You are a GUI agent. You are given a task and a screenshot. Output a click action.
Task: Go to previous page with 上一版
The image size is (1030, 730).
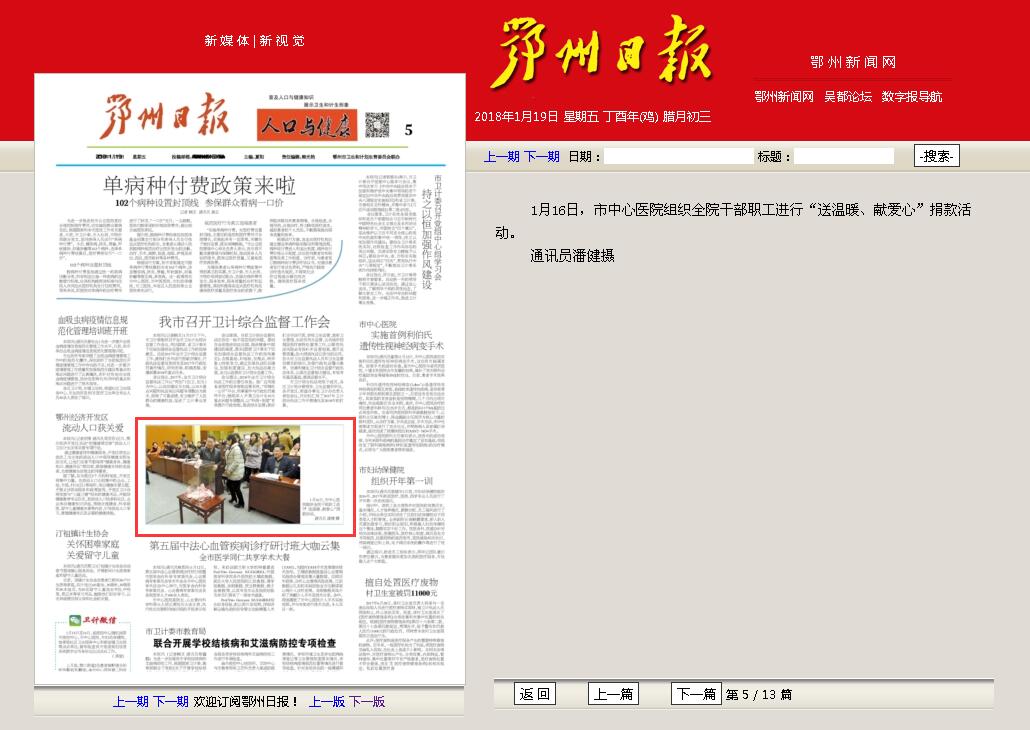click(x=327, y=702)
